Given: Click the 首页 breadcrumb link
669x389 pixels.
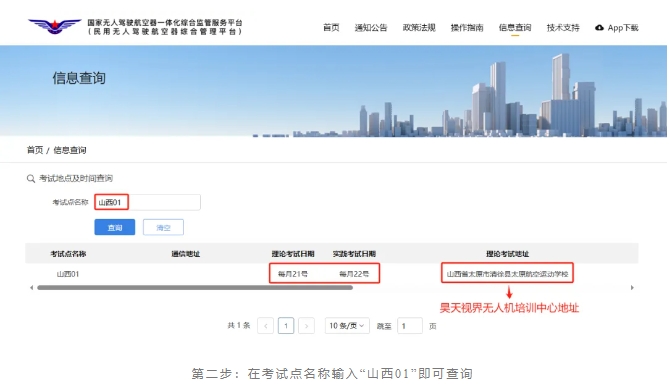Looking at the screenshot, I should (x=35, y=150).
